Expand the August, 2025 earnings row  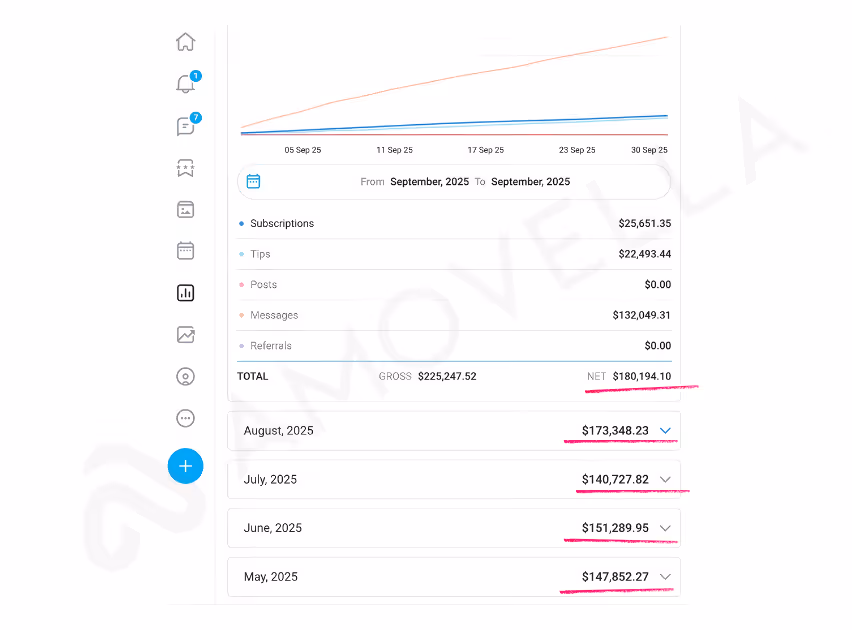click(665, 430)
